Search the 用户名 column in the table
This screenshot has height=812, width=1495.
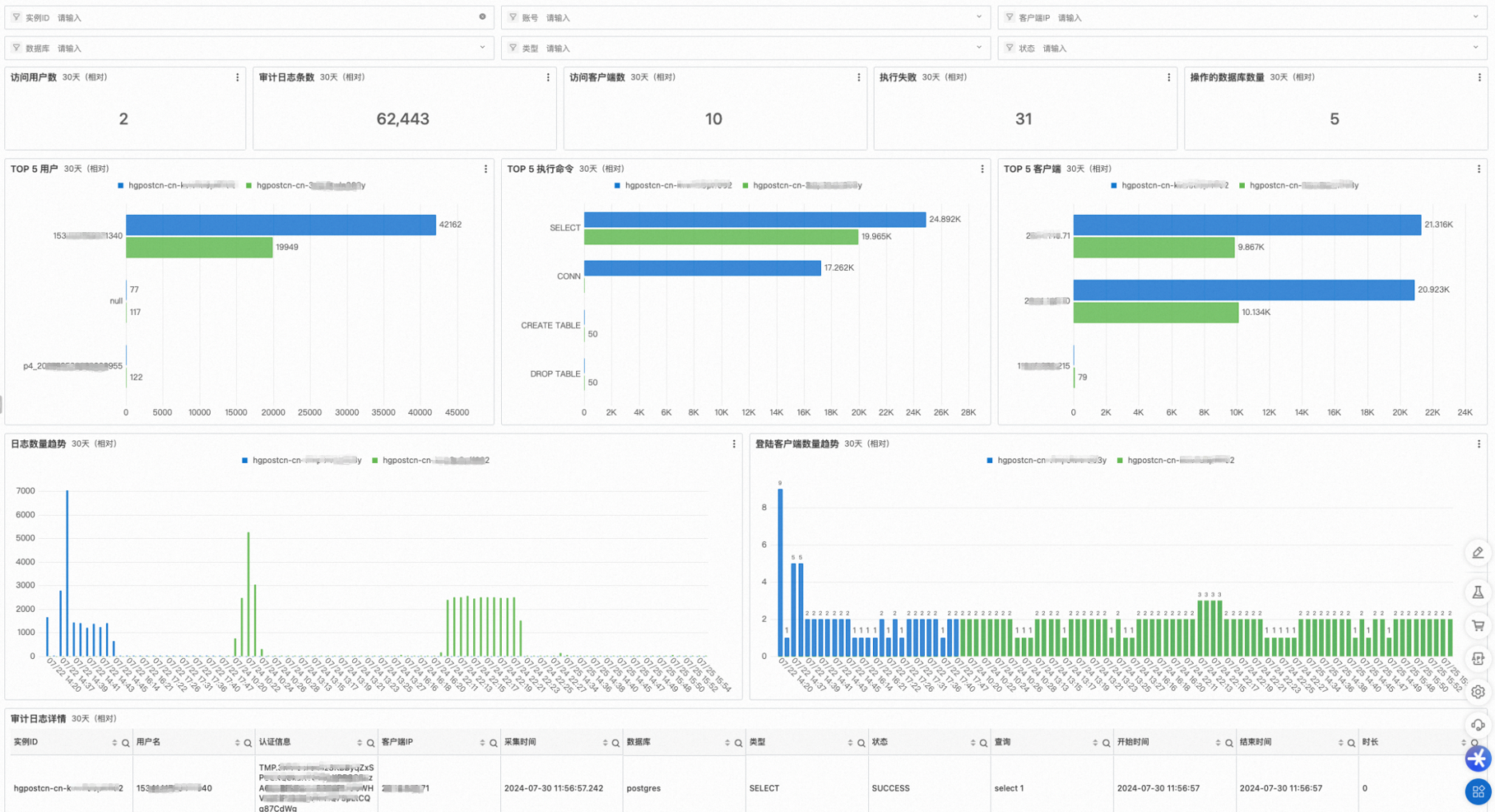(248, 743)
